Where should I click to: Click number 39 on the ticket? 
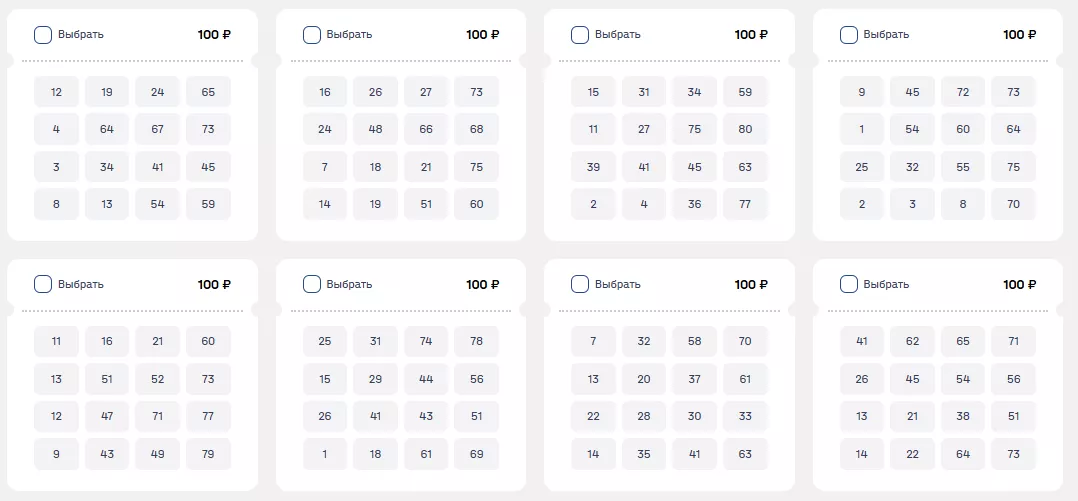(x=593, y=167)
